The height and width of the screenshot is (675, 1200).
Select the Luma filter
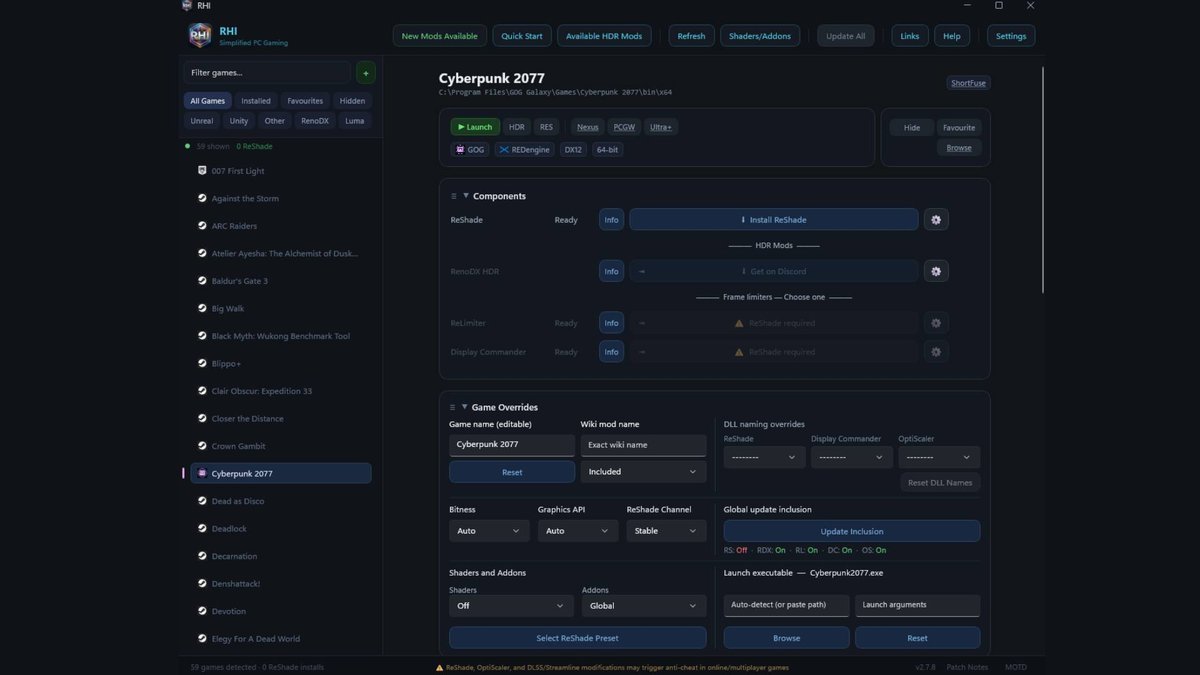point(354,121)
